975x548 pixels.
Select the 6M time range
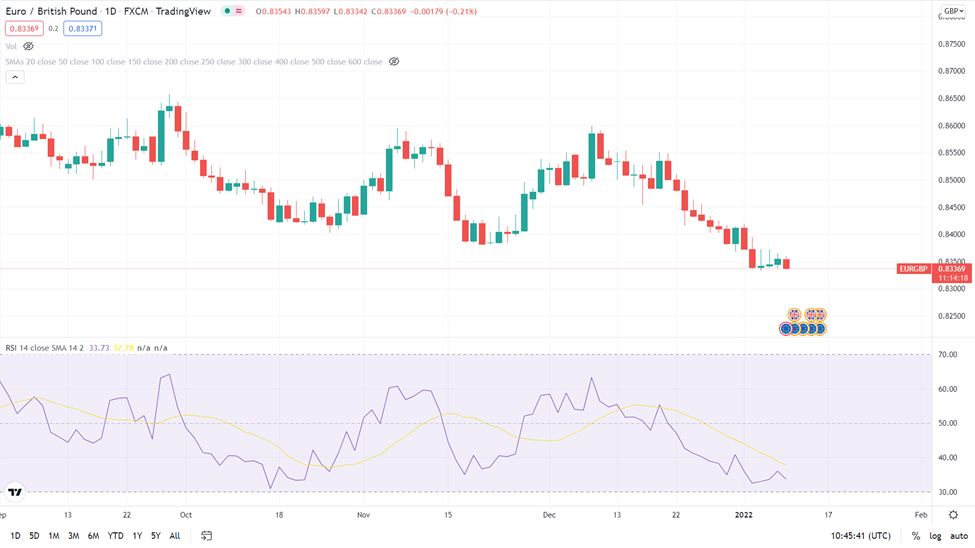point(93,536)
